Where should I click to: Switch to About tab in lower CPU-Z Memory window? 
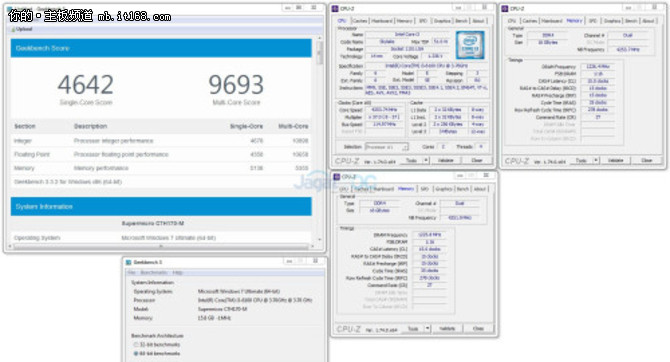point(480,189)
